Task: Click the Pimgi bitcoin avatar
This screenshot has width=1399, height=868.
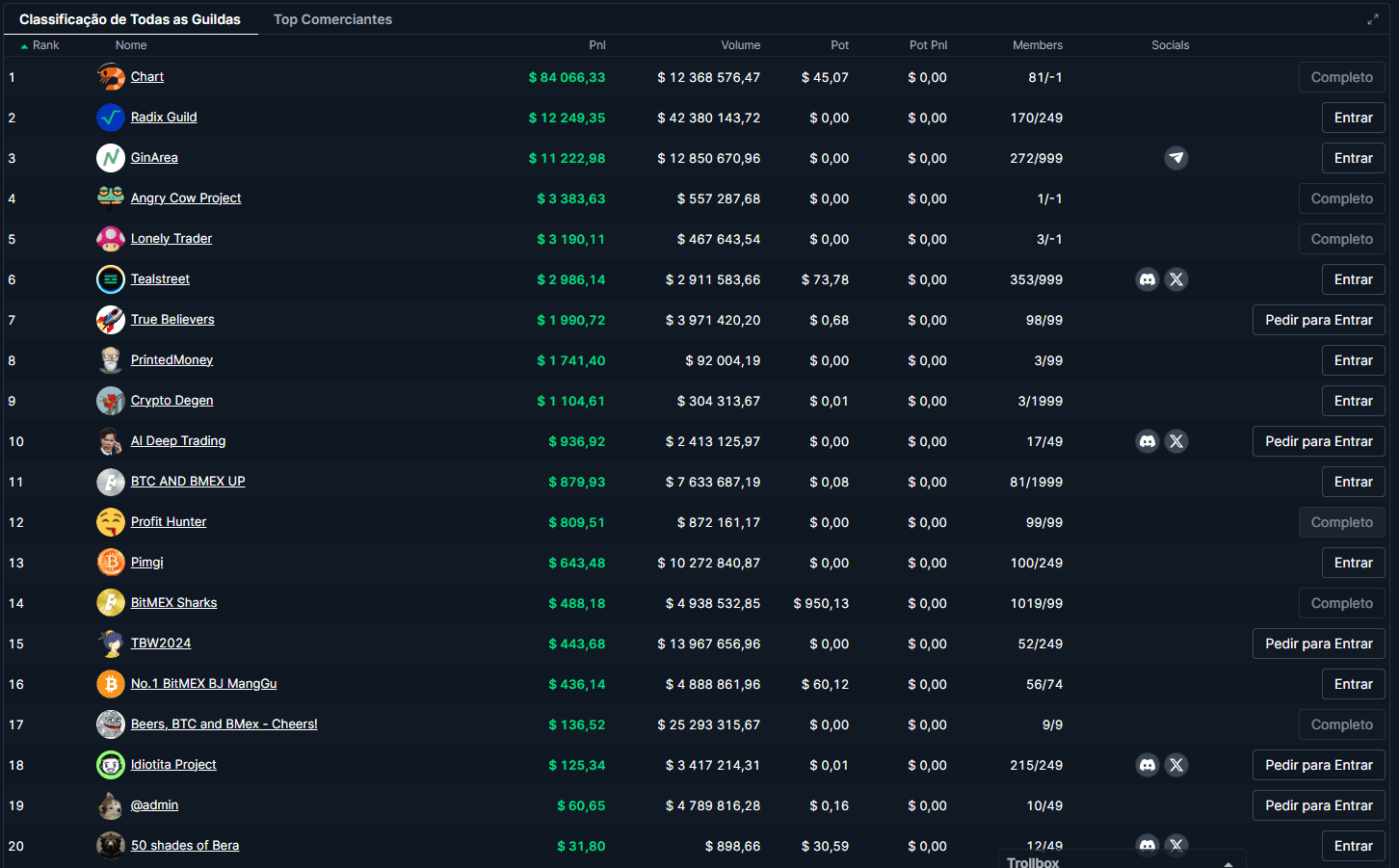Action: pyautogui.click(x=111, y=563)
